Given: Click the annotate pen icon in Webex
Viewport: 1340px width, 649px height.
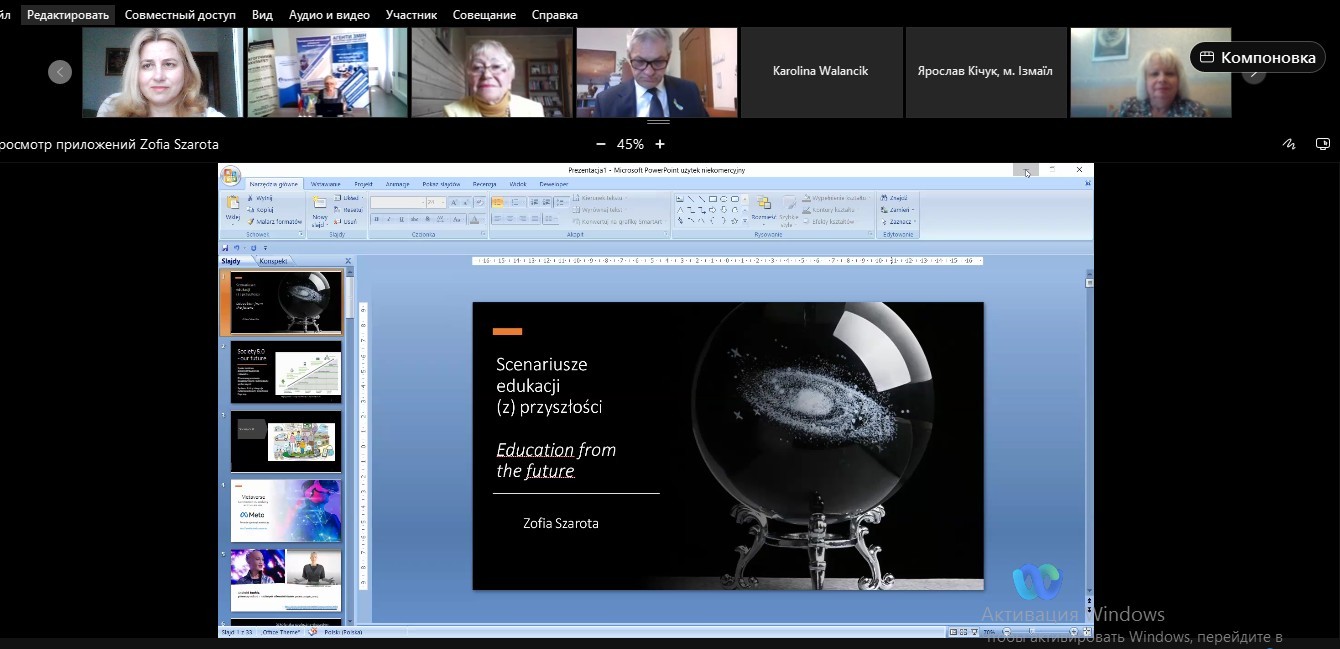Looking at the screenshot, I should pos(1289,144).
